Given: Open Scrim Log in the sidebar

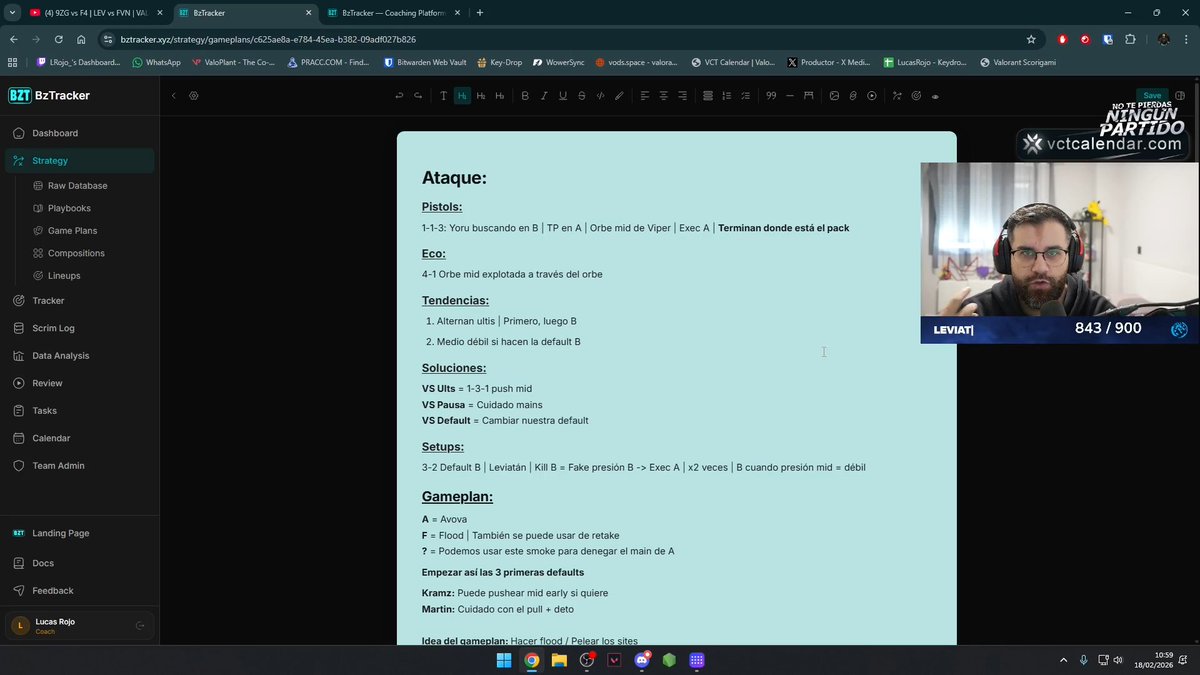Looking at the screenshot, I should pyautogui.click(x=80, y=328).
